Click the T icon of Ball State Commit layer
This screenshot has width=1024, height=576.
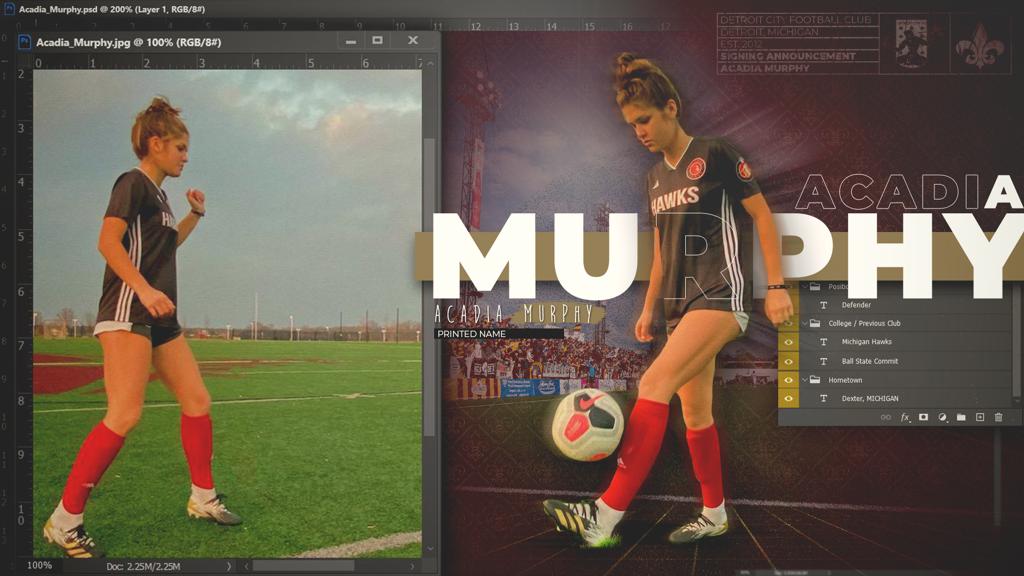point(824,361)
